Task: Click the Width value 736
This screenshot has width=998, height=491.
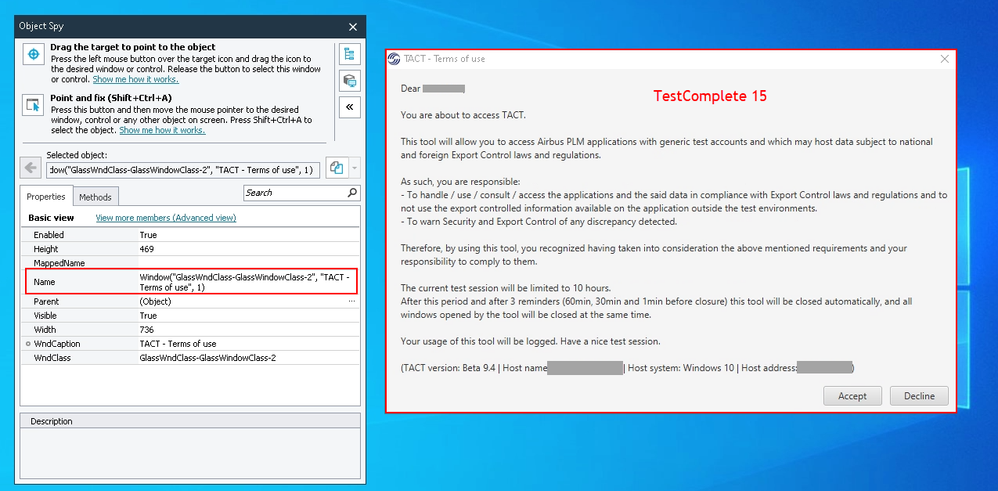Action: tap(146, 330)
